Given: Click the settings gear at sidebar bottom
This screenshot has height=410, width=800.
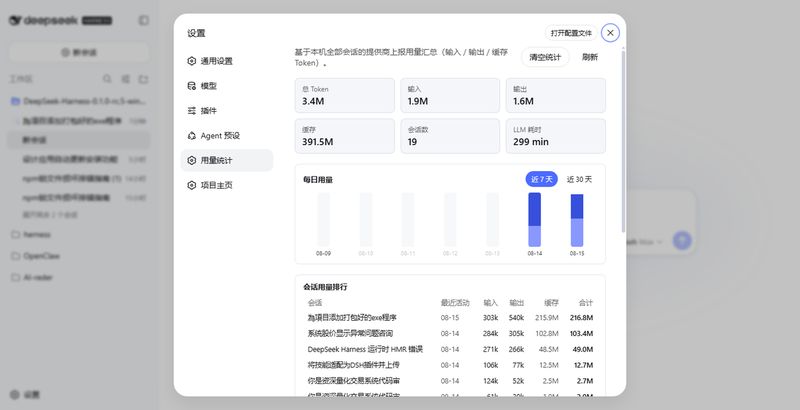Looking at the screenshot, I should pos(15,394).
